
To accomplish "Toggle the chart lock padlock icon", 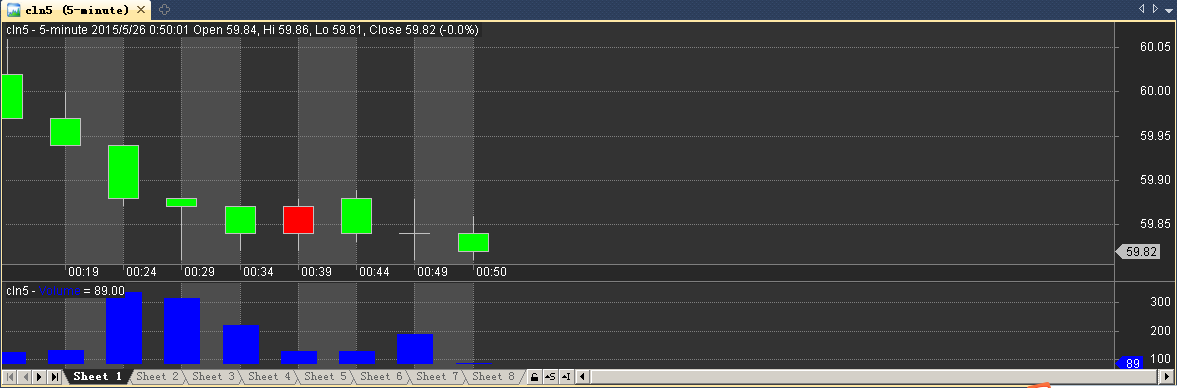I will (x=534, y=377).
